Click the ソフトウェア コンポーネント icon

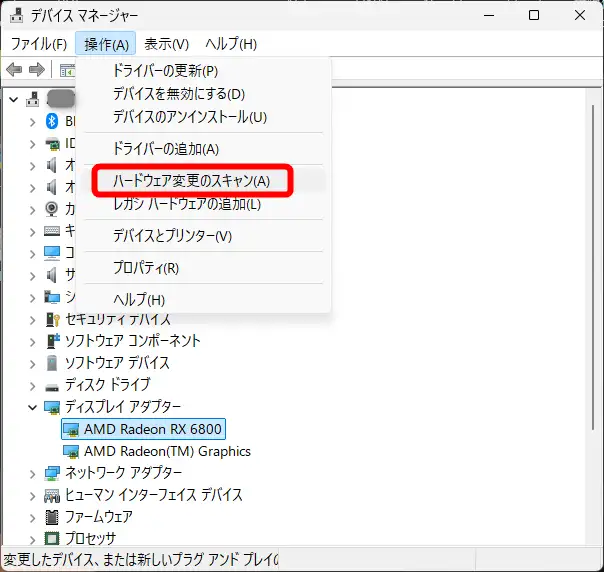tap(53, 341)
